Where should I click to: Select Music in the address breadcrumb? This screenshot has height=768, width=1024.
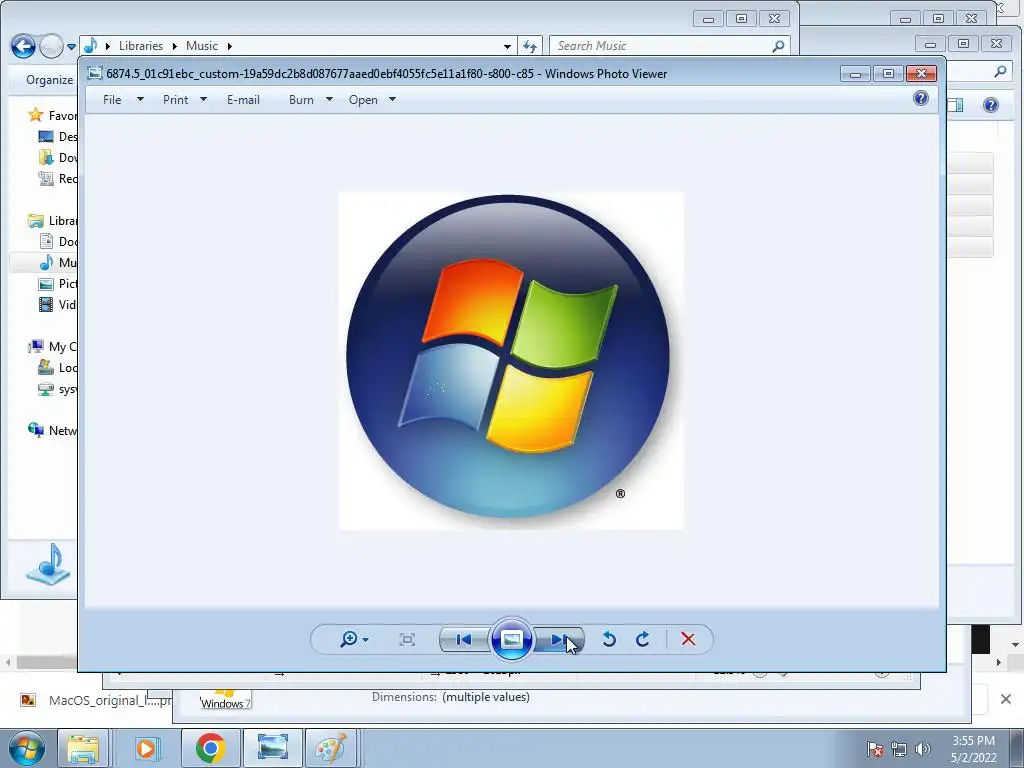click(202, 46)
